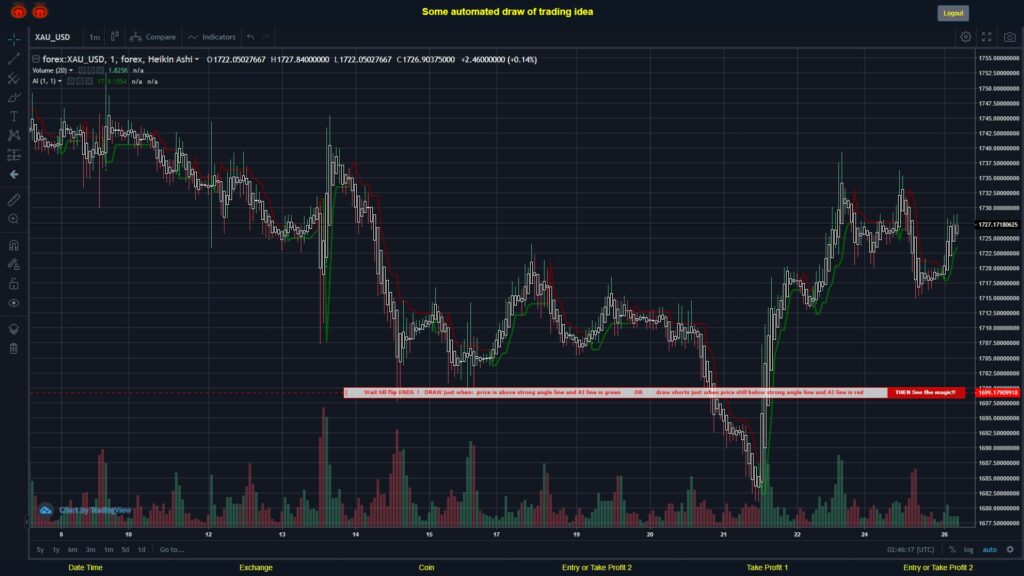
Task: Switch chart to fullscreen mode
Action: coord(987,37)
